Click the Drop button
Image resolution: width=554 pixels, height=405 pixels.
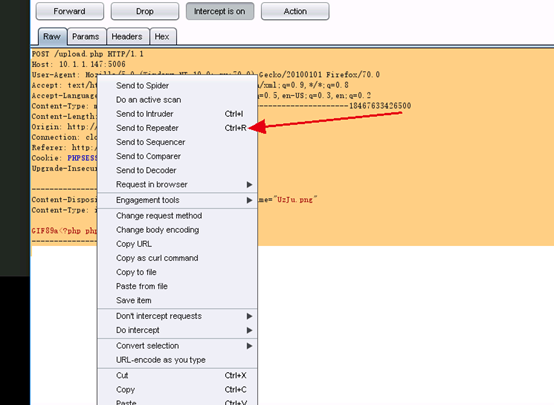[x=145, y=11]
